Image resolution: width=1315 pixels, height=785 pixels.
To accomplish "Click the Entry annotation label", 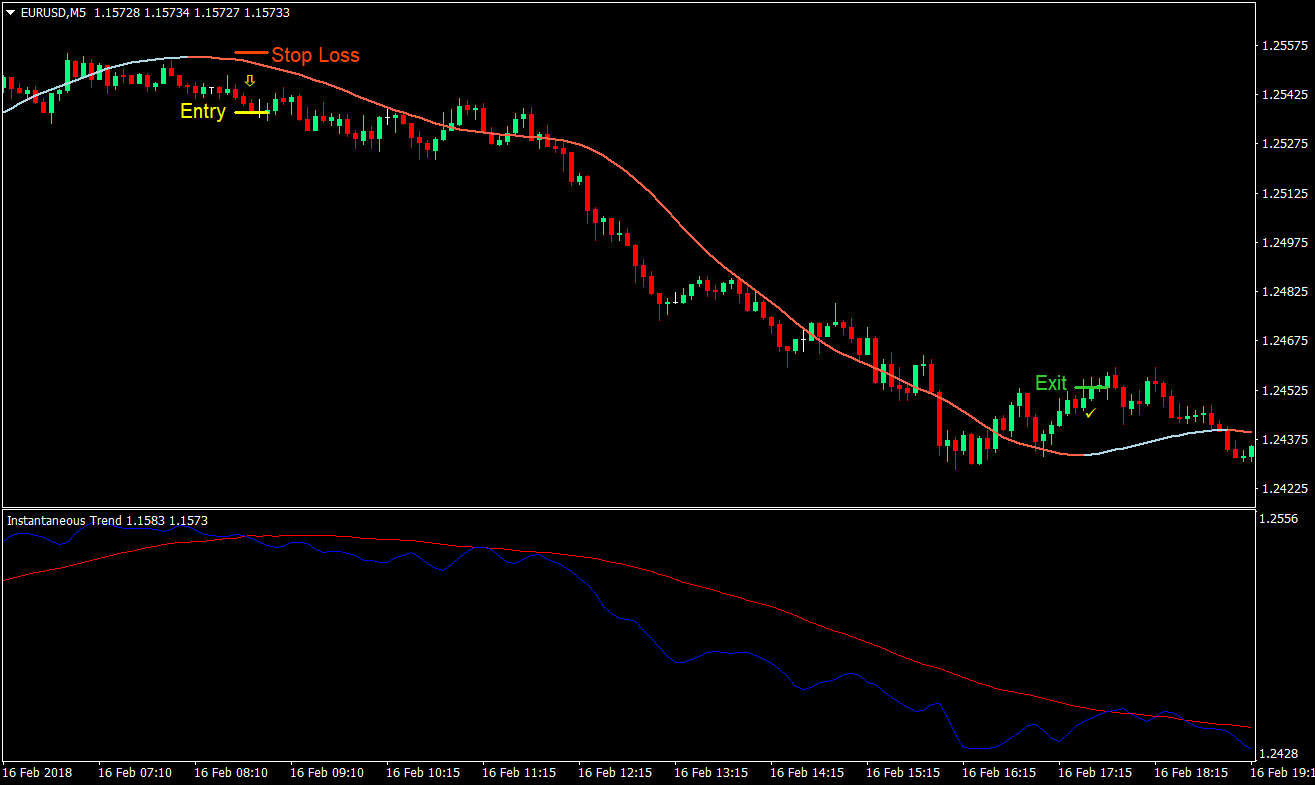I will tap(201, 112).
